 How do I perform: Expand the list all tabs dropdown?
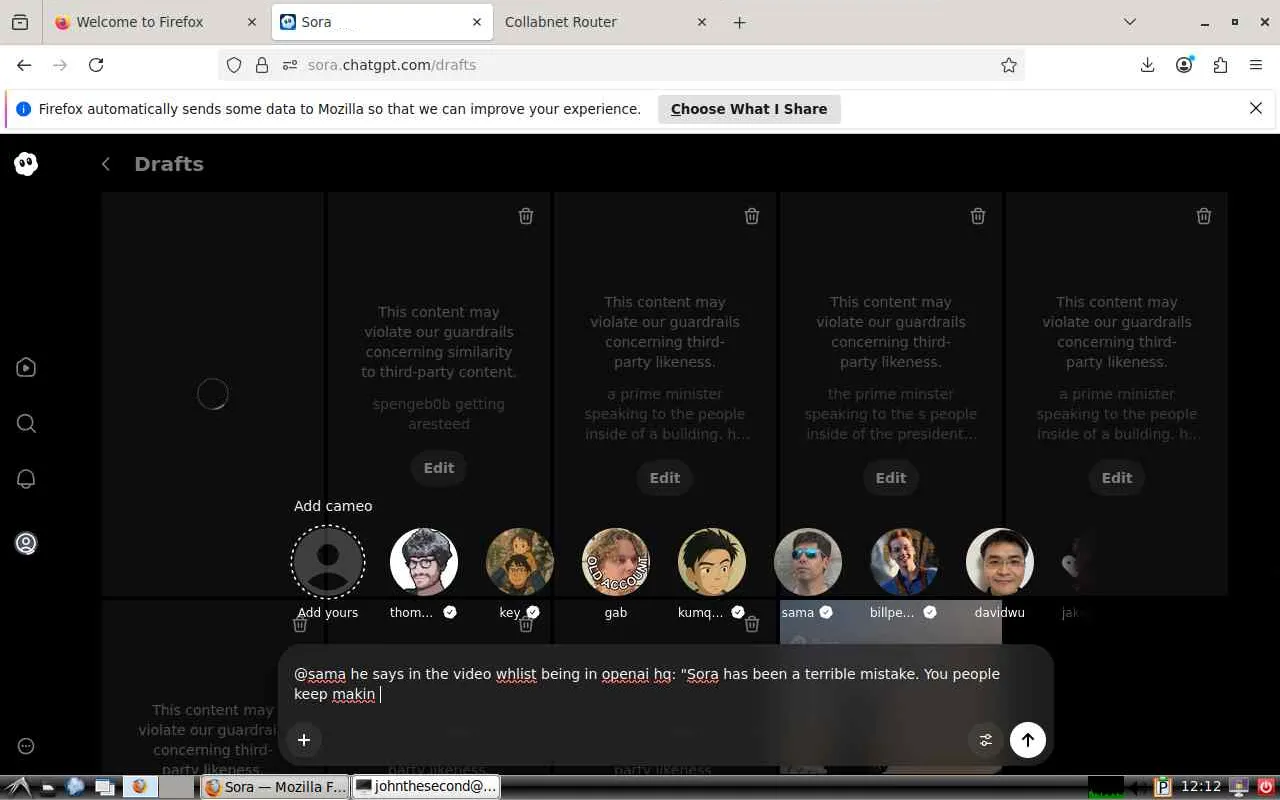click(x=1130, y=22)
